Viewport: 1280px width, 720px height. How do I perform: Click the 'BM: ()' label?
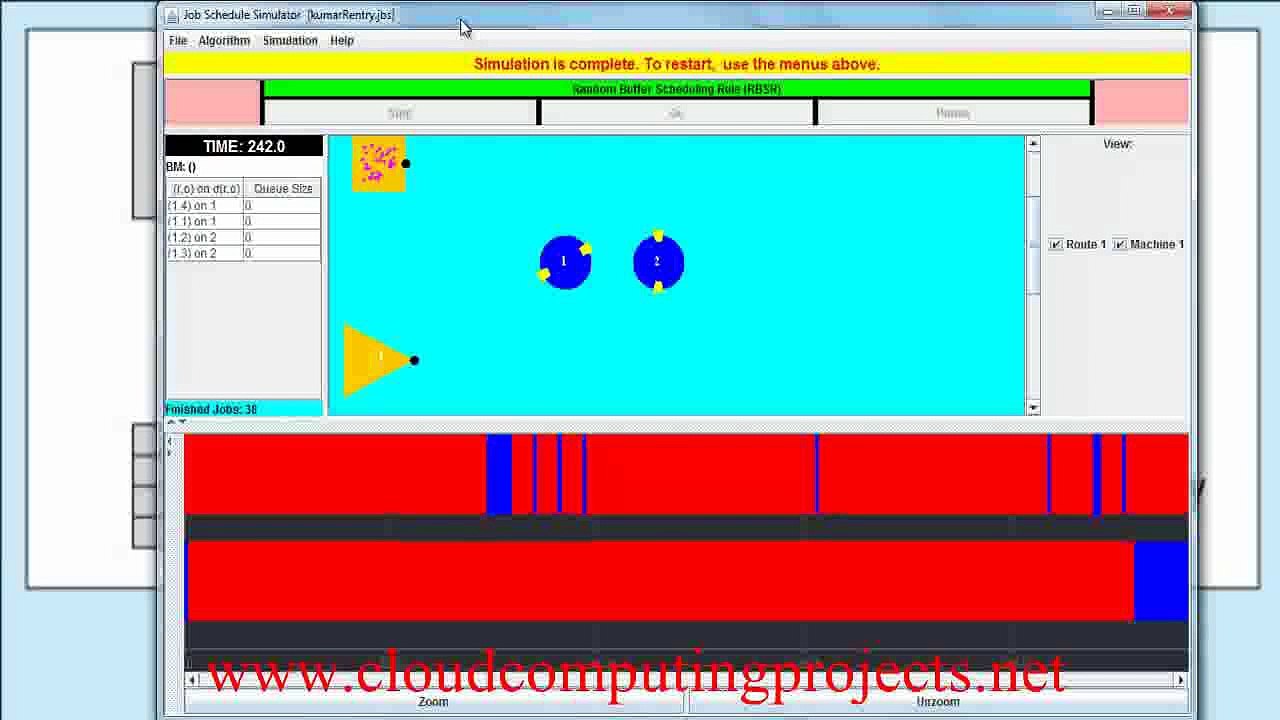click(181, 167)
